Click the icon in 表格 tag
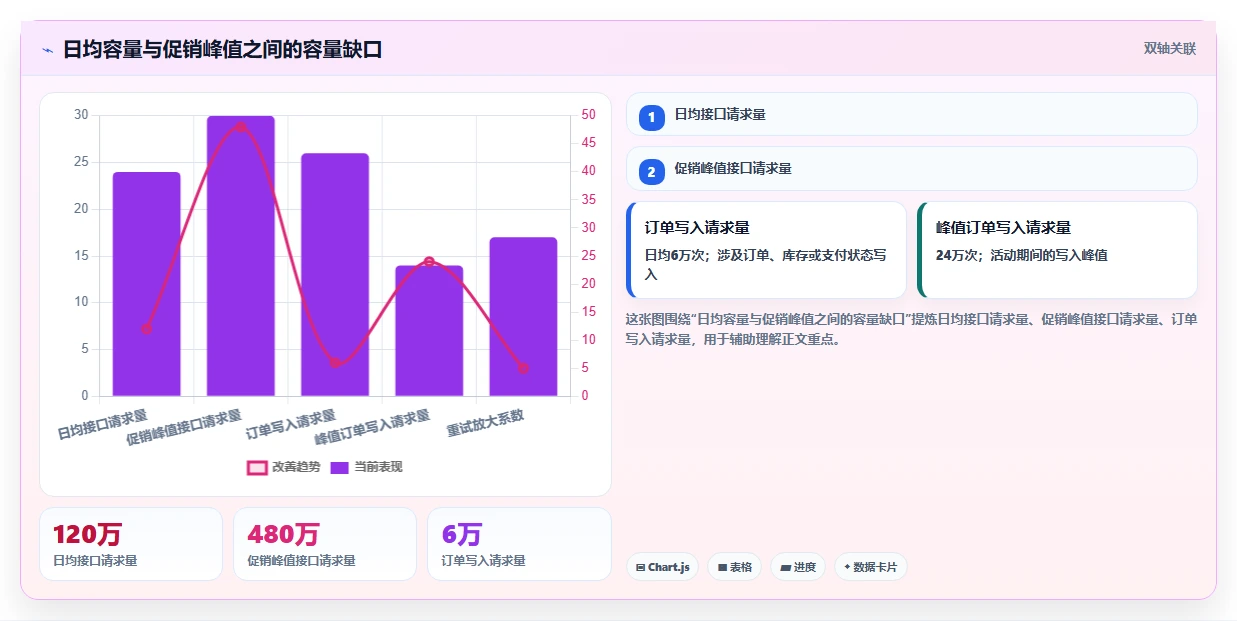 click(722, 567)
